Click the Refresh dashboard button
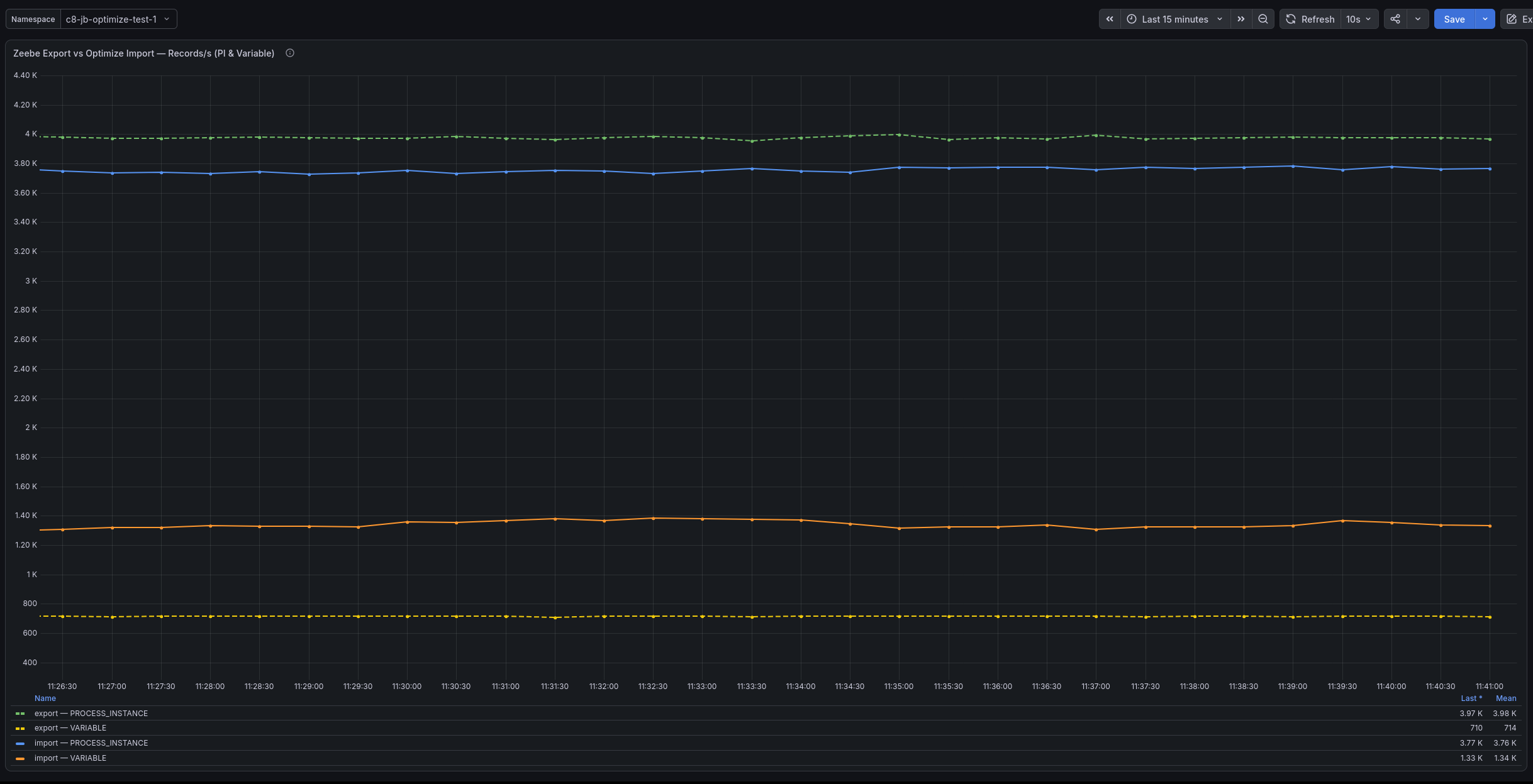This screenshot has width=1533, height=784. click(1310, 19)
